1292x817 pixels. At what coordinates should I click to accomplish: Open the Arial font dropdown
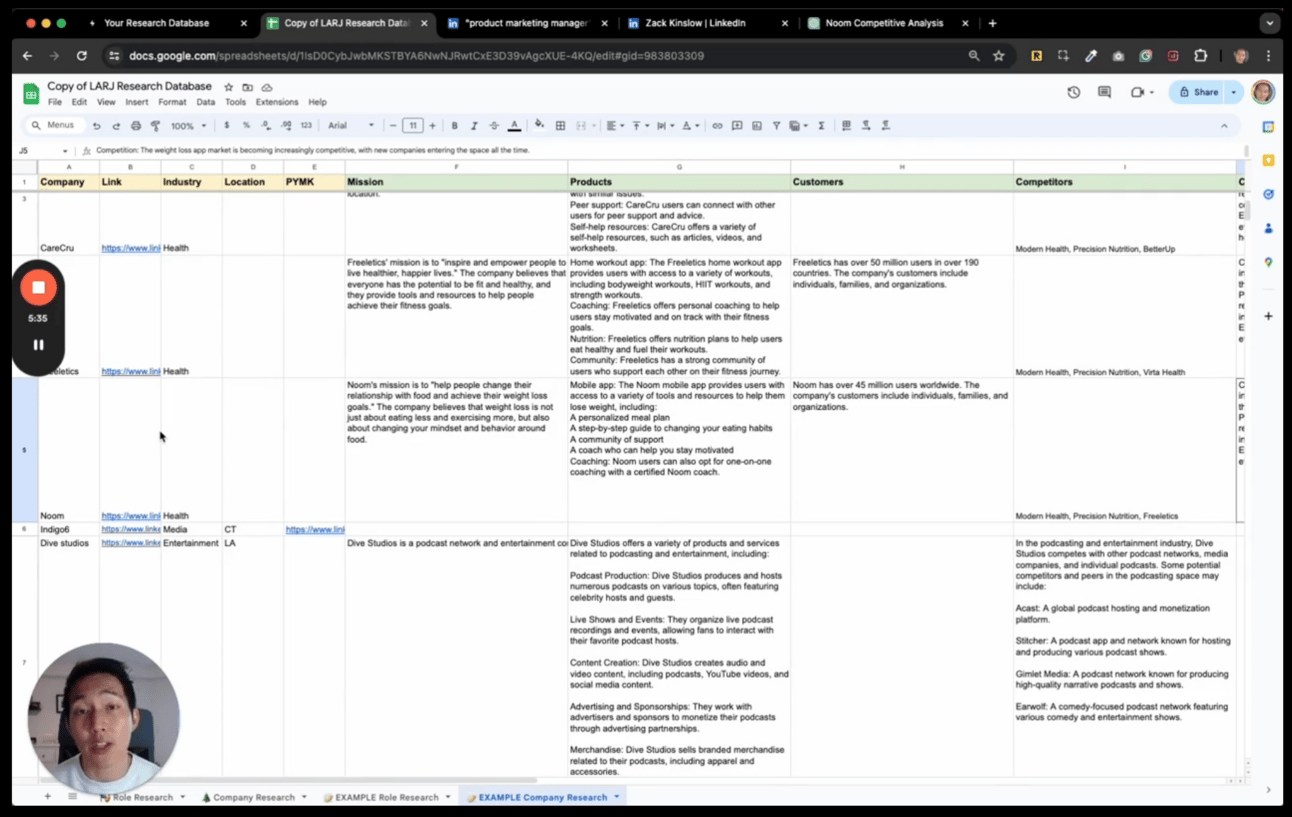351,126
